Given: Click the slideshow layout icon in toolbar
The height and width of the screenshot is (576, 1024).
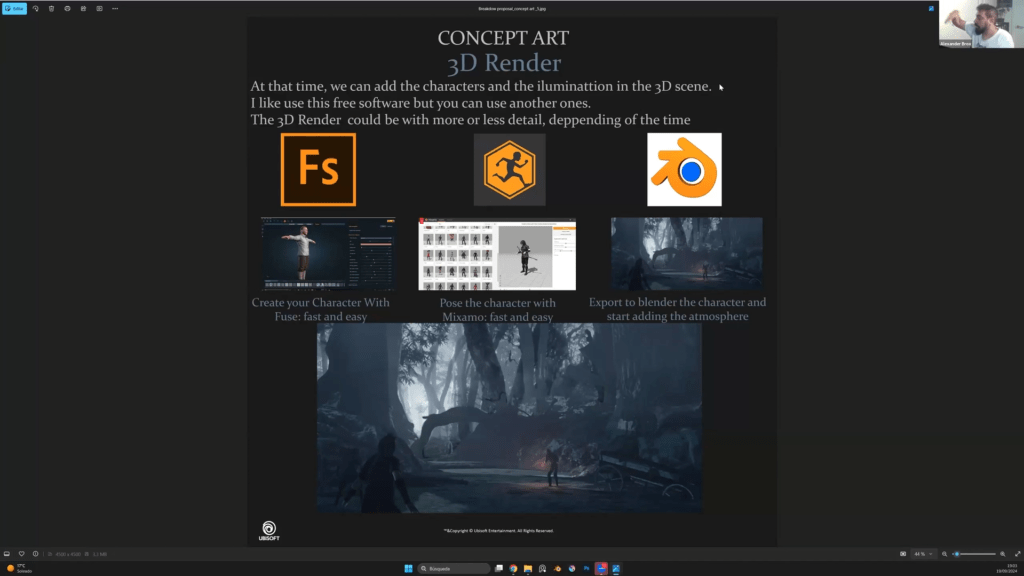Looking at the screenshot, I should click(99, 8).
